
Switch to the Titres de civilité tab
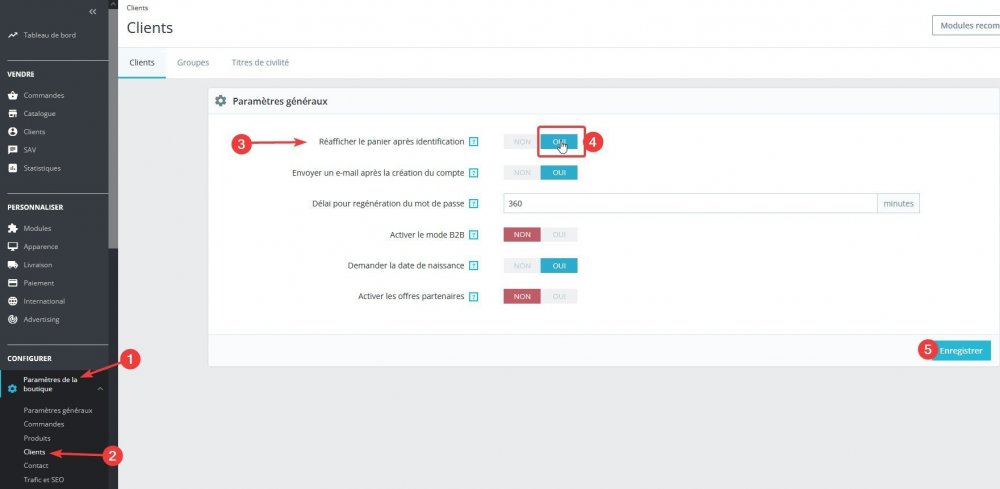pos(260,62)
